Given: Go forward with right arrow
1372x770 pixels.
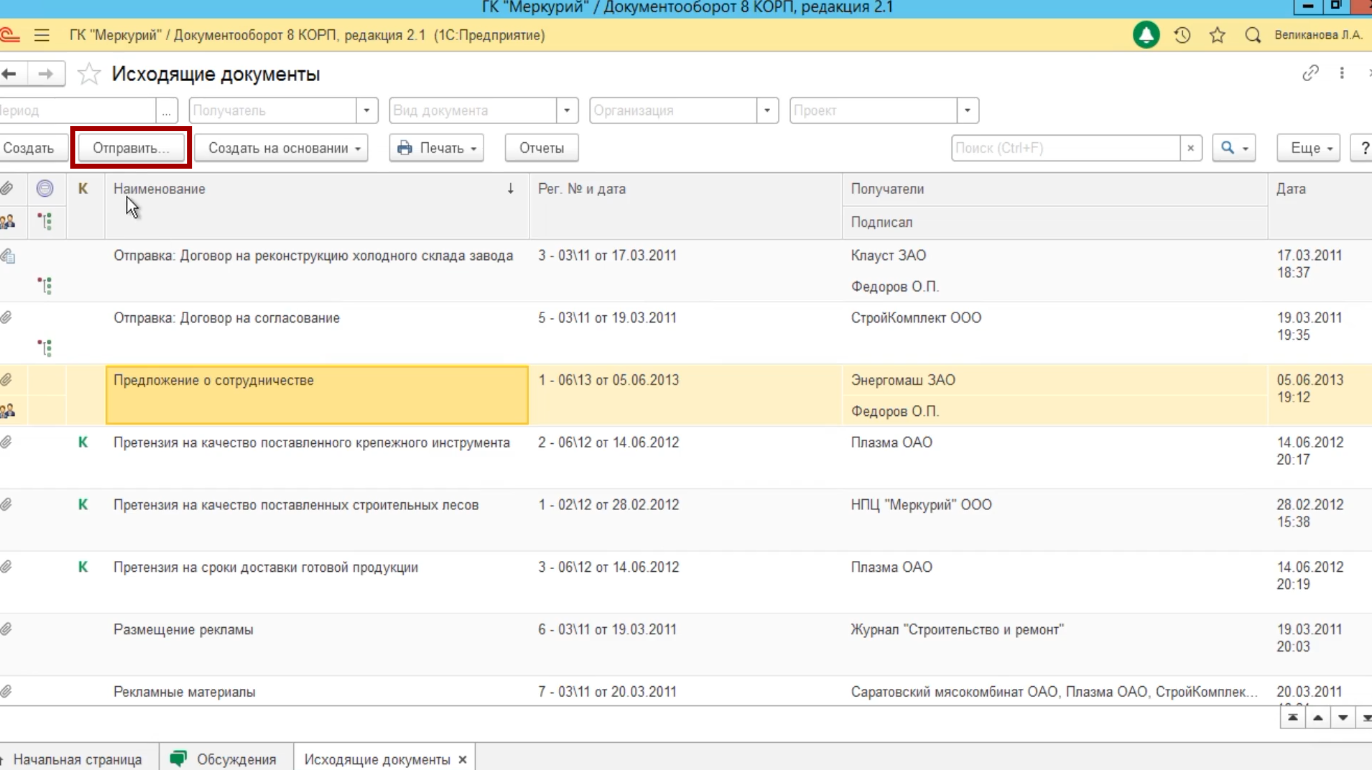Looking at the screenshot, I should coord(46,74).
